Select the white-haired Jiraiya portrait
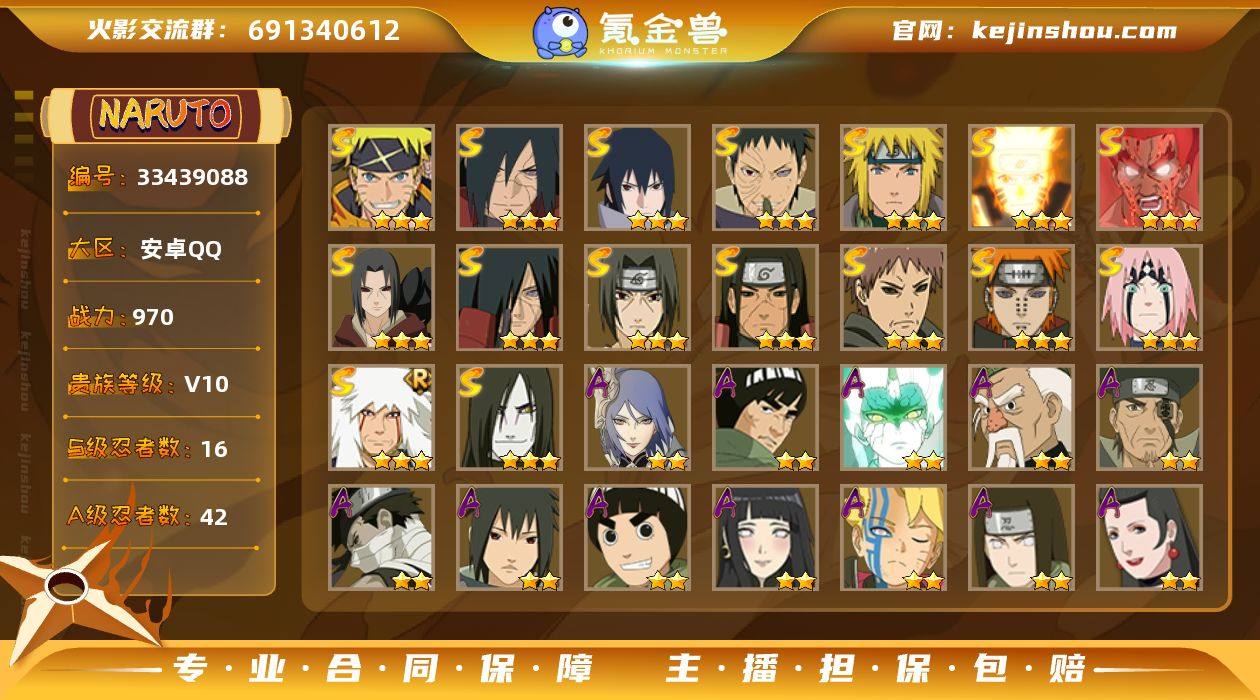Image resolution: width=1260 pixels, height=700 pixels. tap(381, 418)
